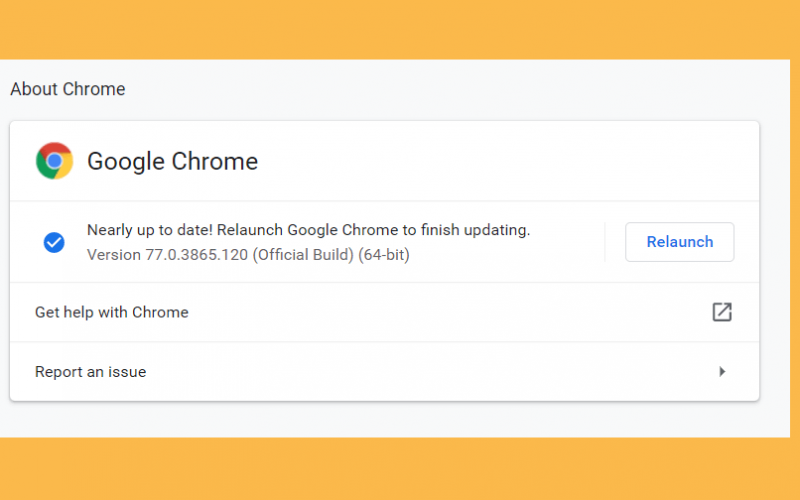Click the blue checkmark update status icon
Screen dimensions: 800x500
pos(54,242)
